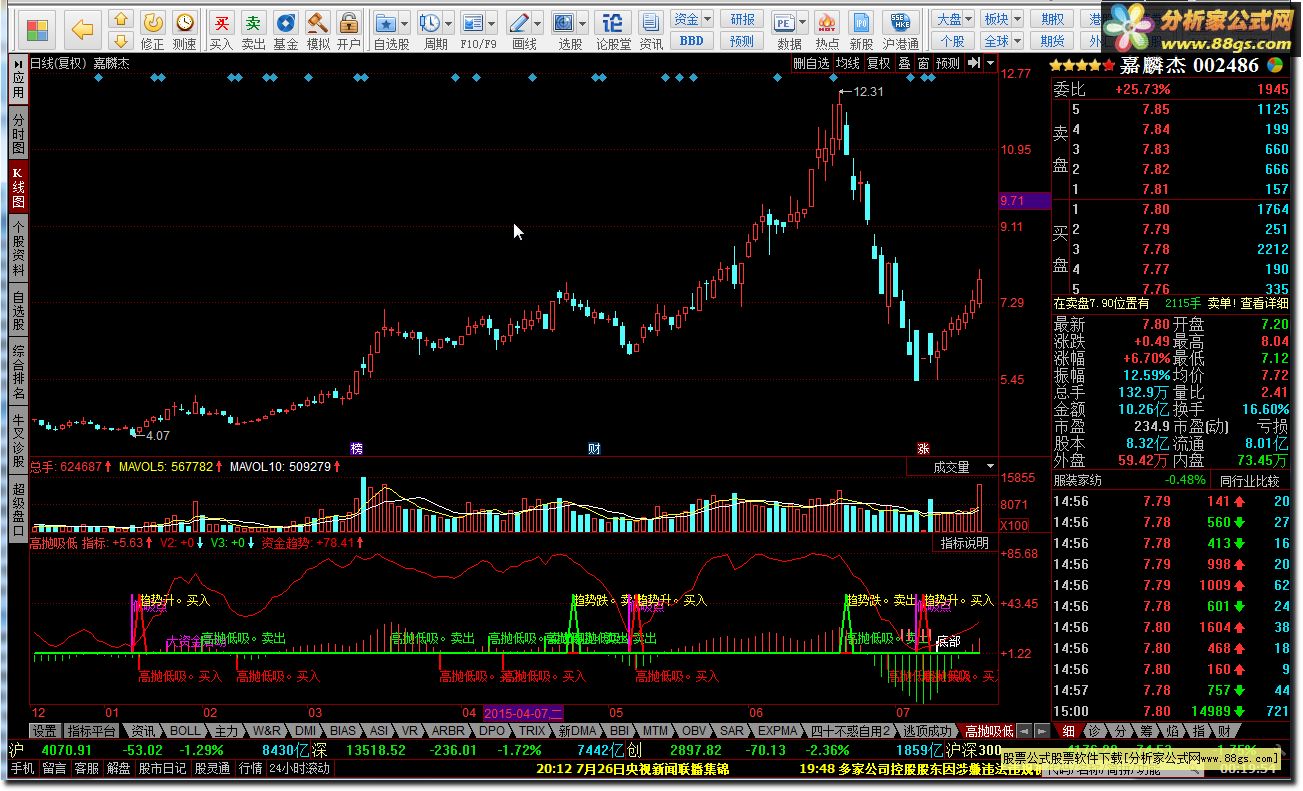1303x791 pixels.
Task: Toggle the 预测 button in chart header
Action: [x=947, y=63]
